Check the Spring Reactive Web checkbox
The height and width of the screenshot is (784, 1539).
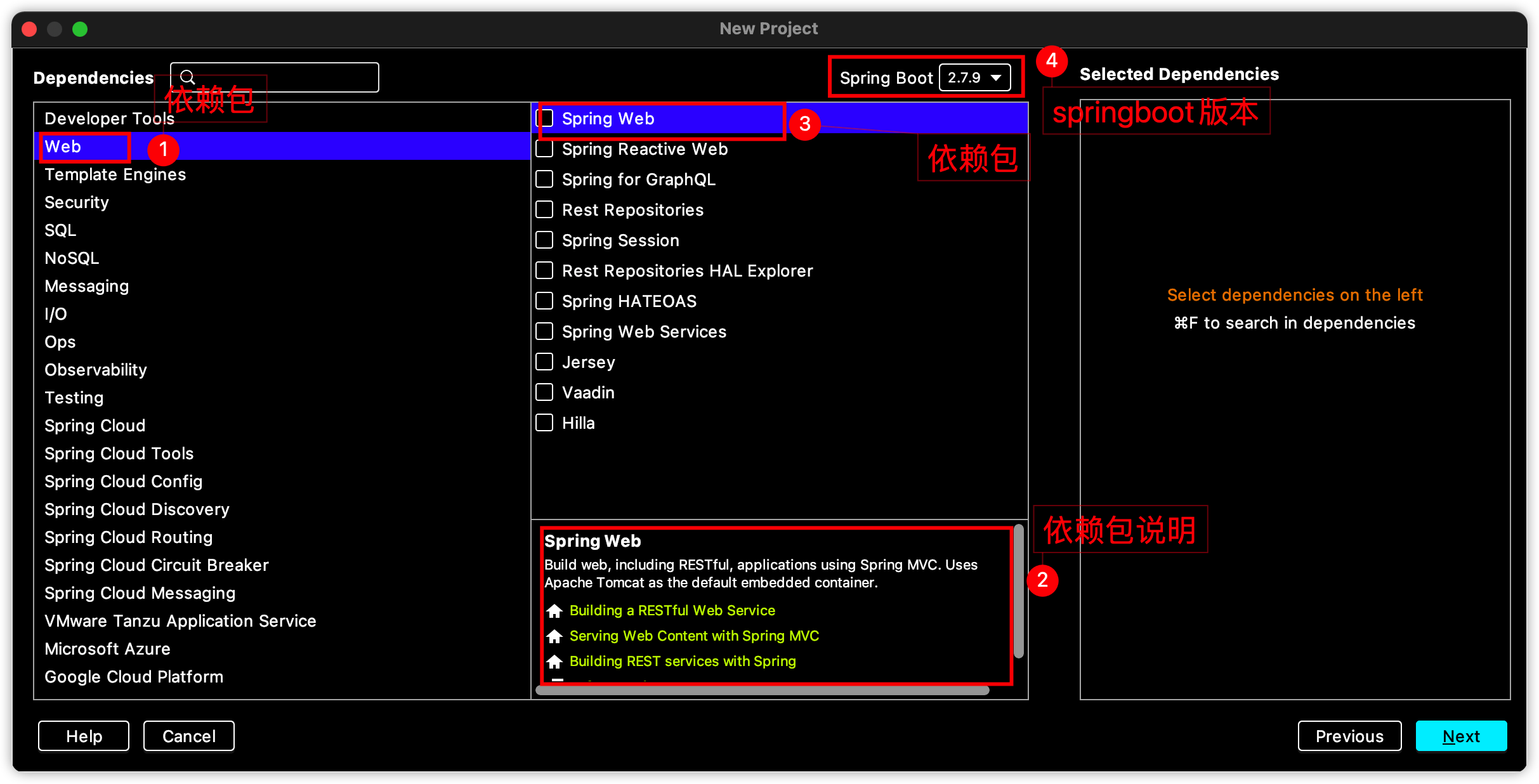click(544, 149)
